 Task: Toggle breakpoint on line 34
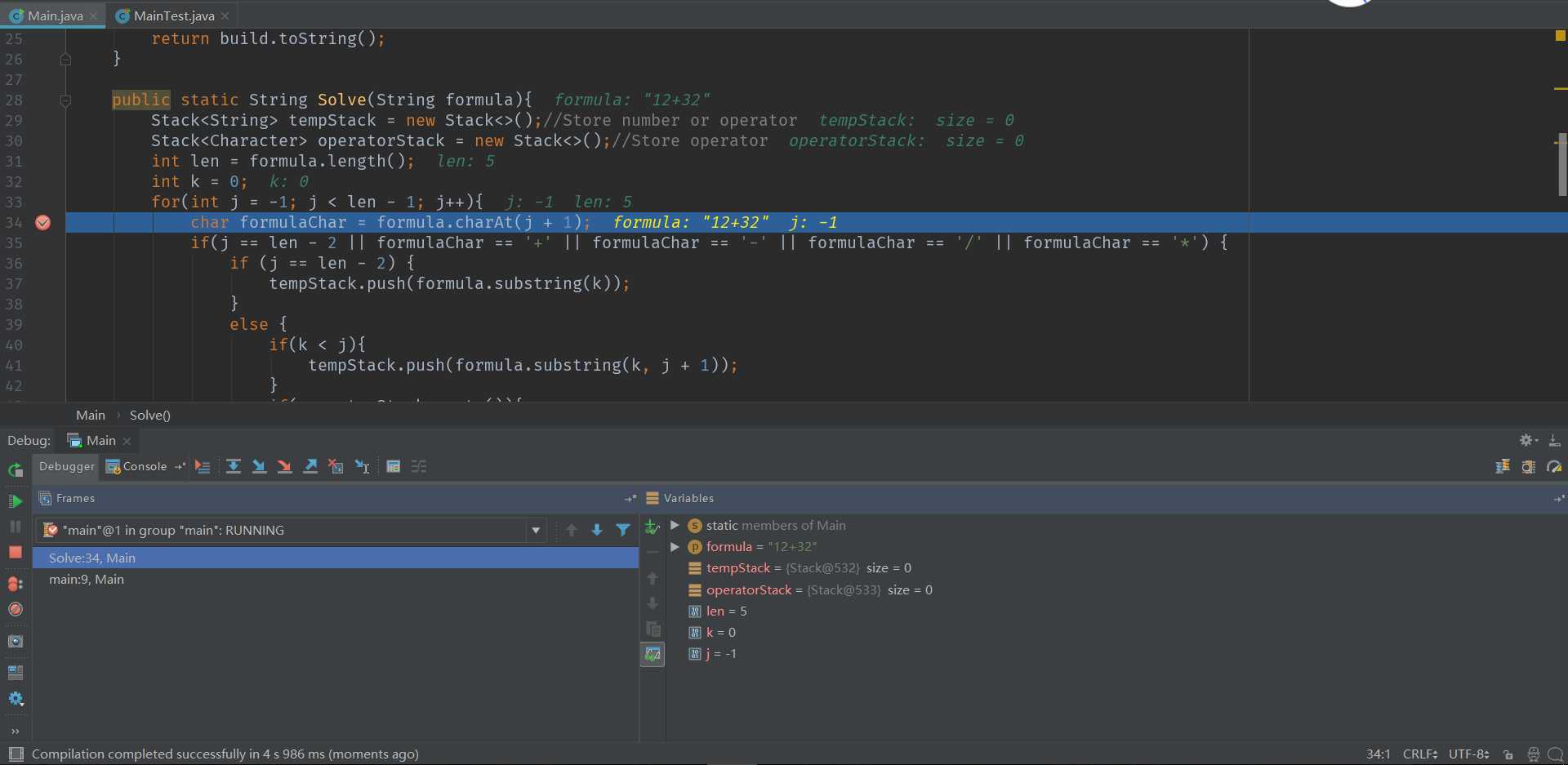click(43, 222)
